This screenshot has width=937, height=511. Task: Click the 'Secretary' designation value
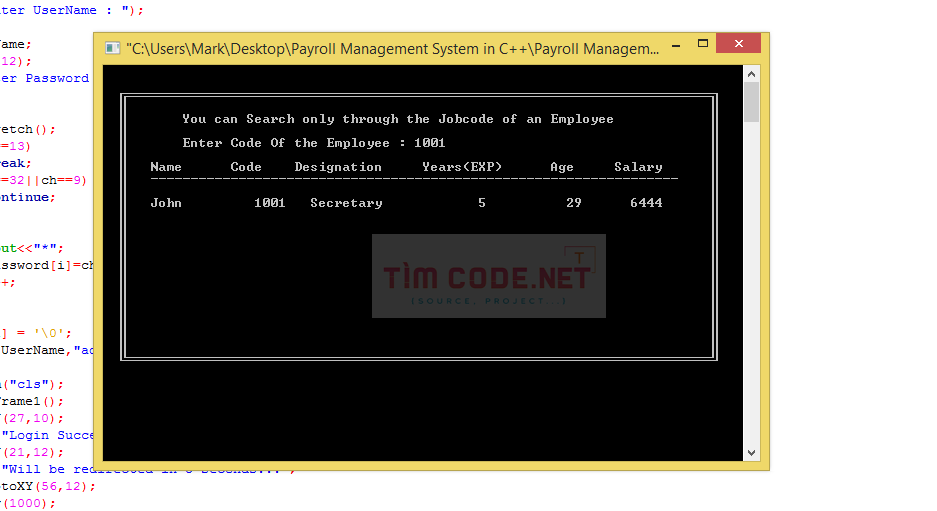pos(347,203)
